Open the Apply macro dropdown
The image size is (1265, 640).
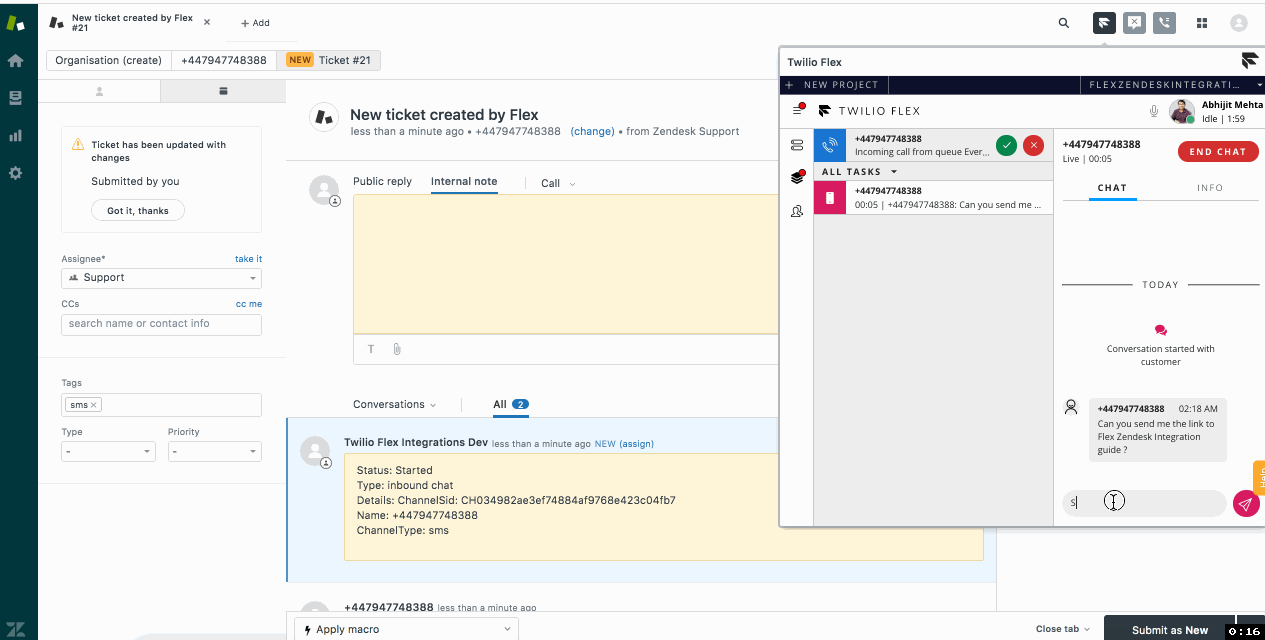click(405, 629)
